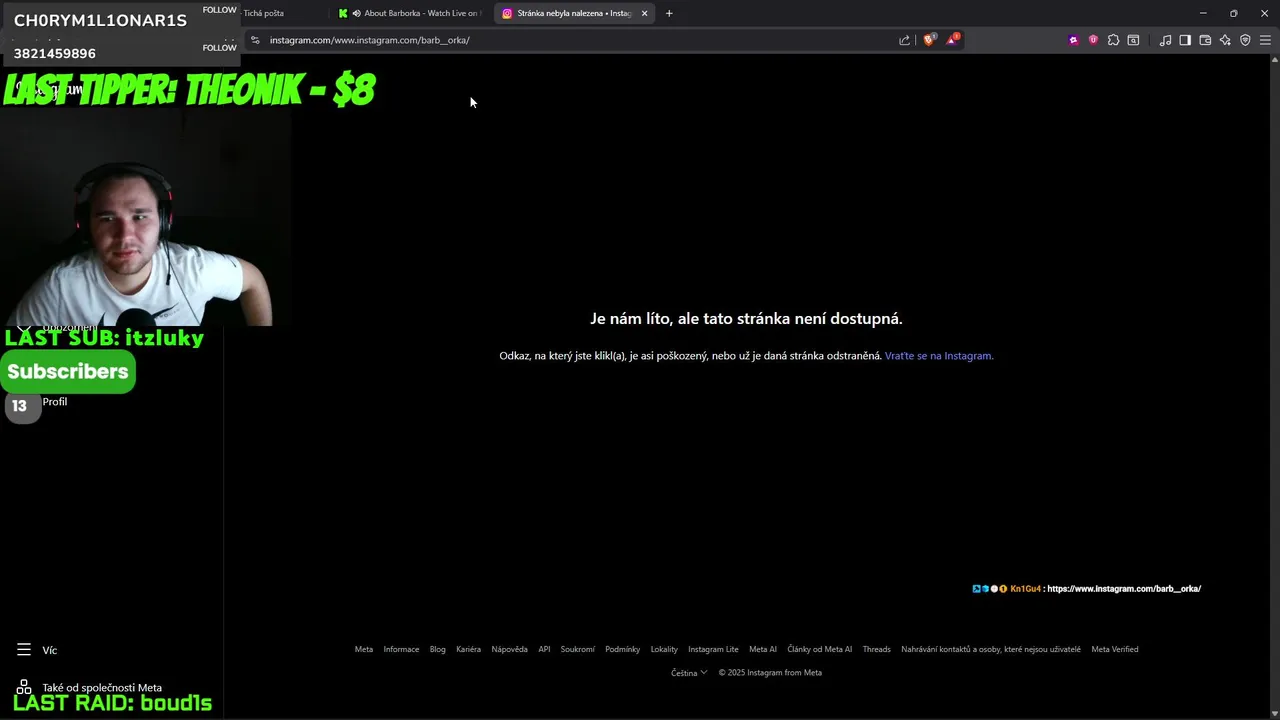Viewport: 1280px width, 720px height.
Task: Open the site settings icon in address bar
Action: [x=255, y=40]
